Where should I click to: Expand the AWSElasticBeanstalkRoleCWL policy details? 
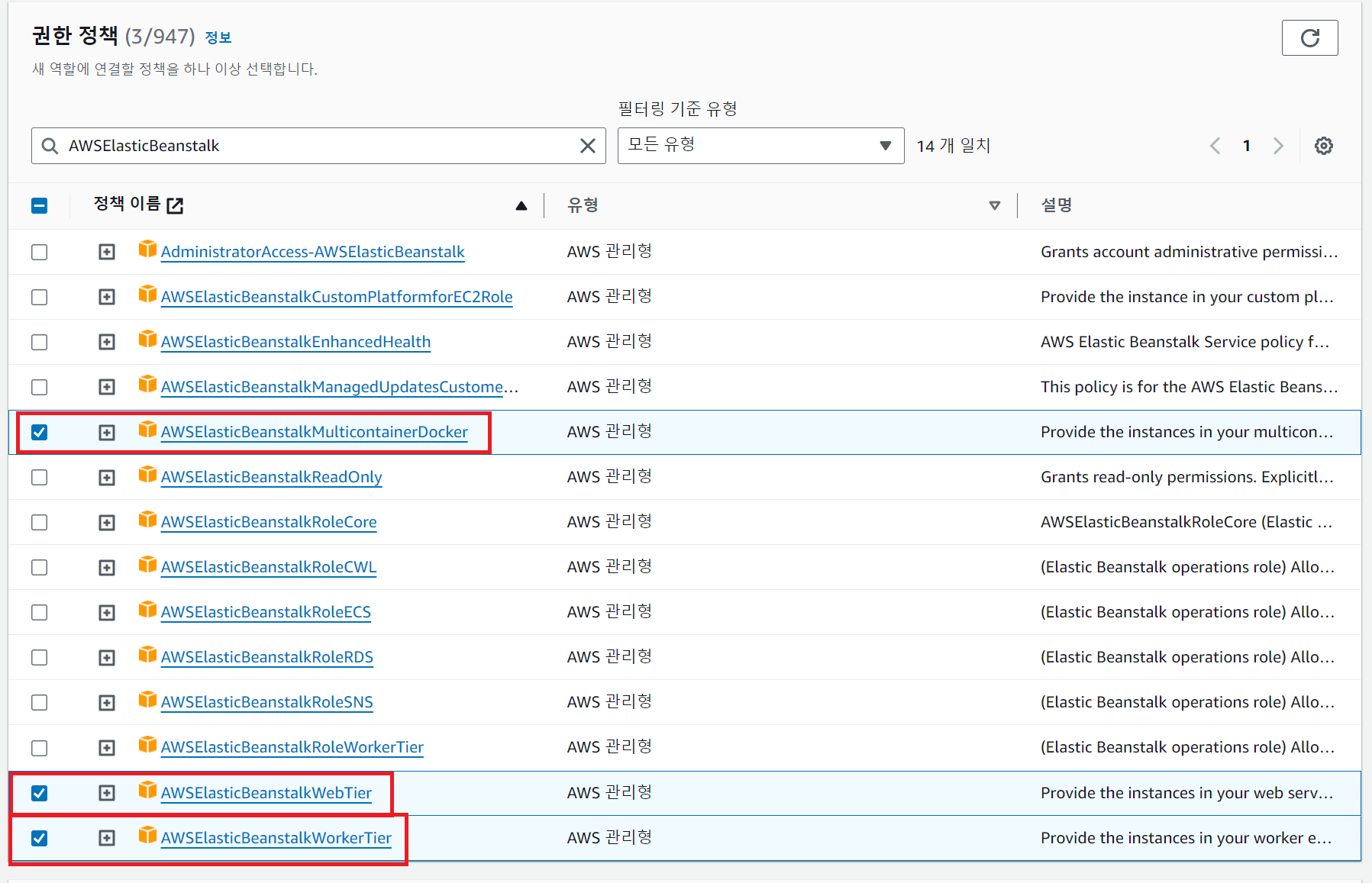(x=107, y=567)
